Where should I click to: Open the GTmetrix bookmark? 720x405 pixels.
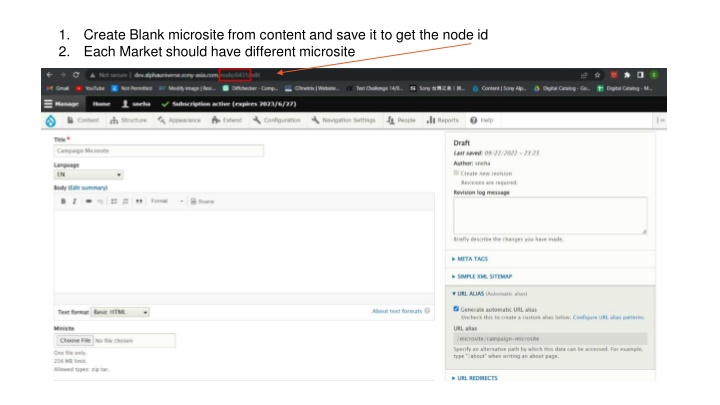pyautogui.click(x=312, y=88)
